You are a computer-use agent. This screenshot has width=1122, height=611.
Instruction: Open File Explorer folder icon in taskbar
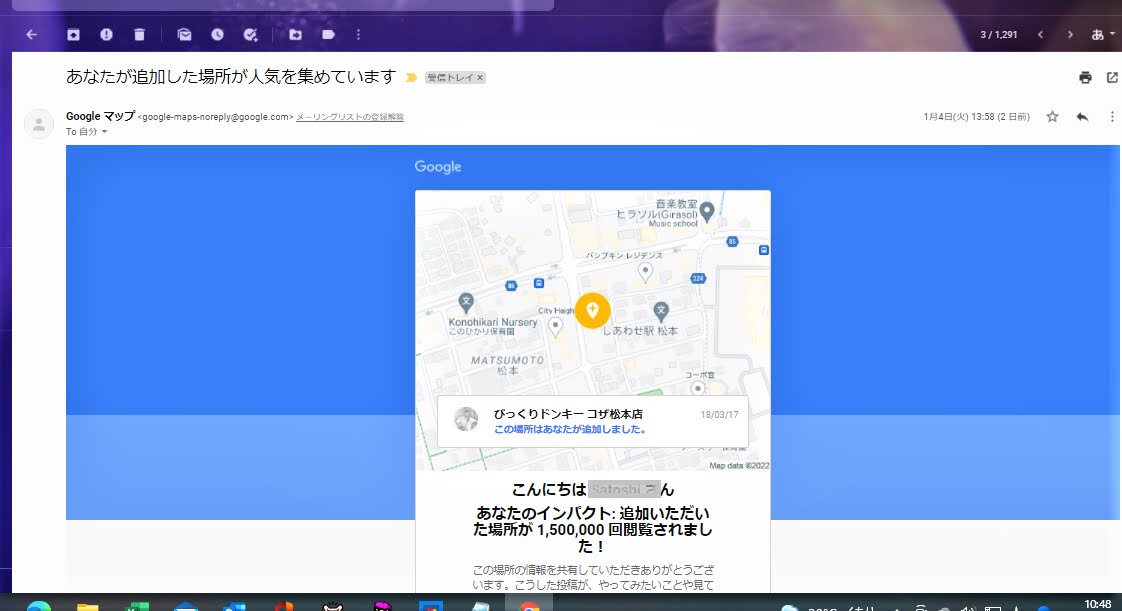click(87, 607)
